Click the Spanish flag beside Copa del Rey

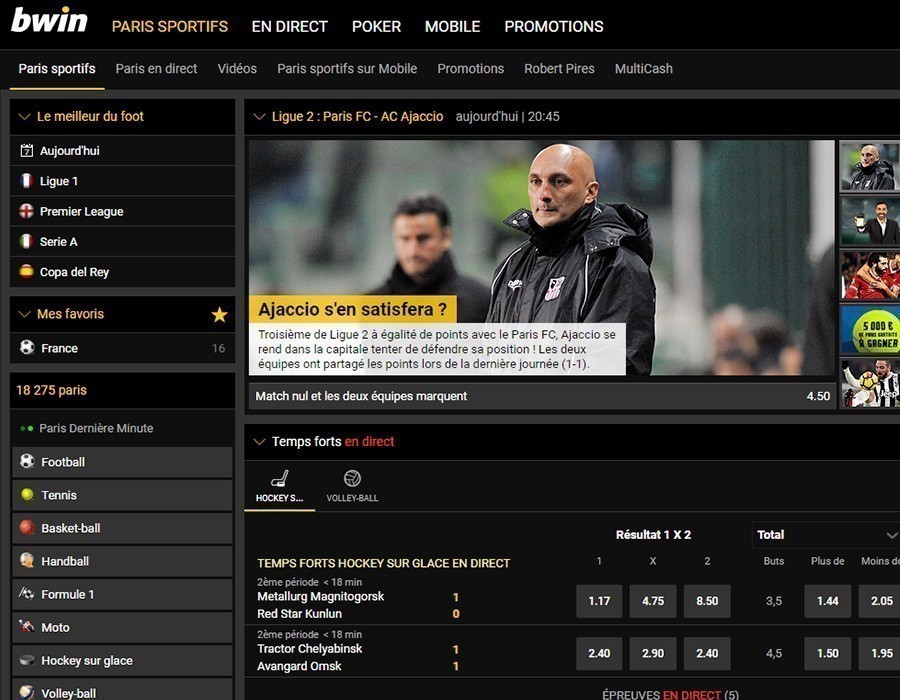[26, 271]
